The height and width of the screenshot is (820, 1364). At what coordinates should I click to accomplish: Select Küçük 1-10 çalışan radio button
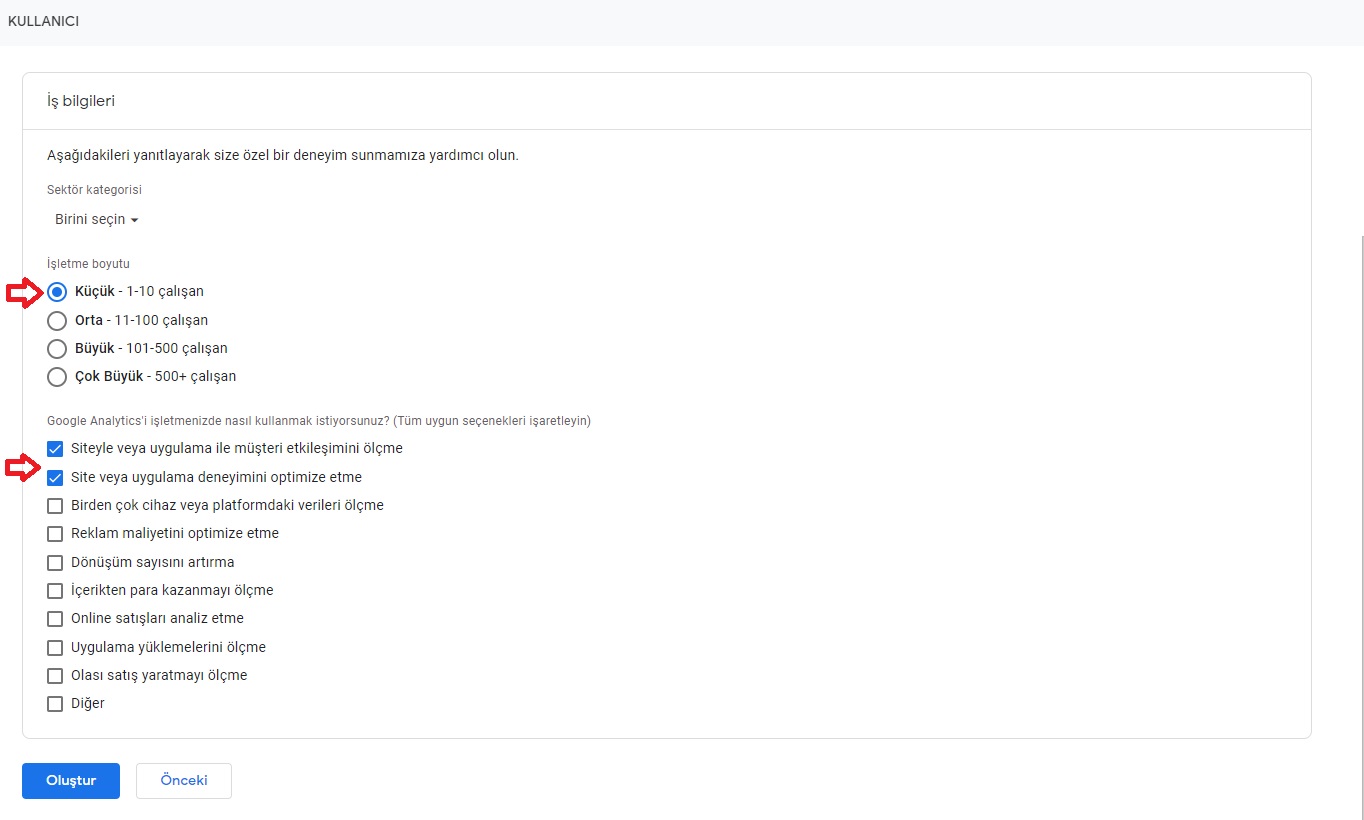57,292
